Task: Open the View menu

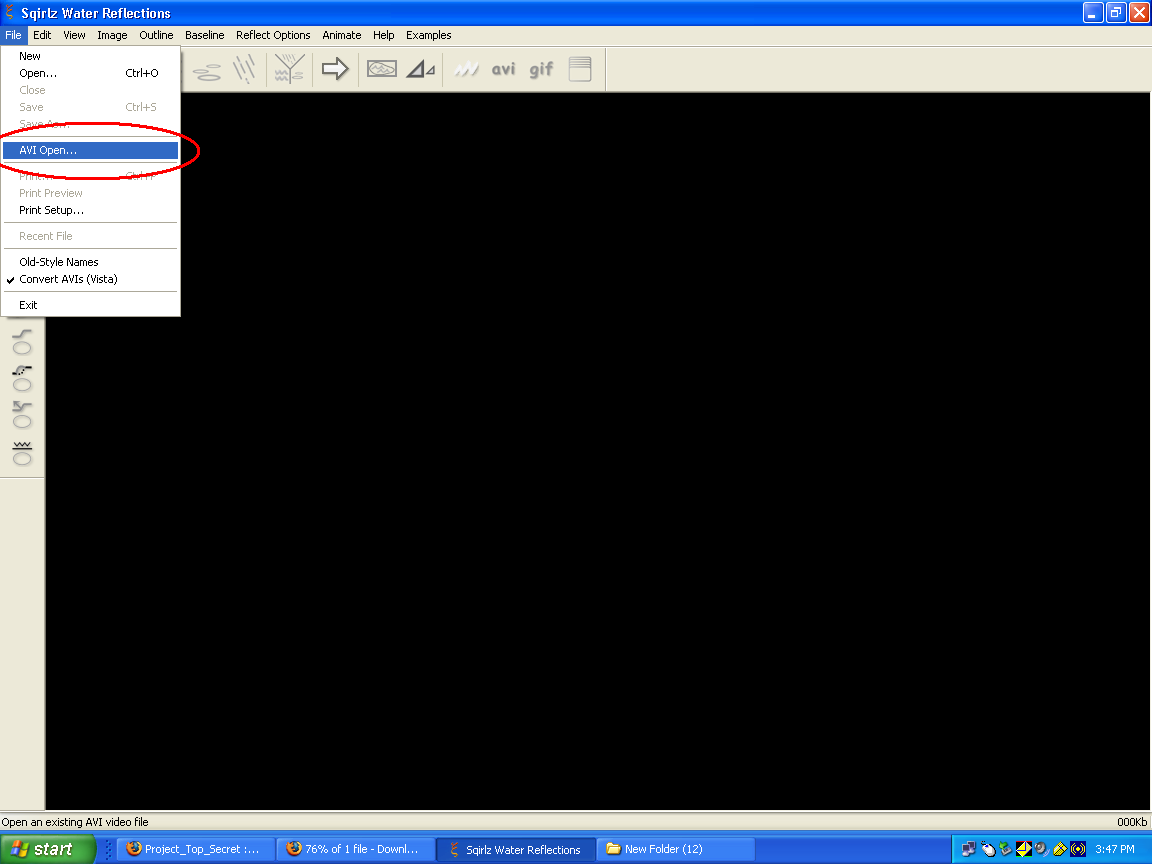Action: click(x=74, y=35)
